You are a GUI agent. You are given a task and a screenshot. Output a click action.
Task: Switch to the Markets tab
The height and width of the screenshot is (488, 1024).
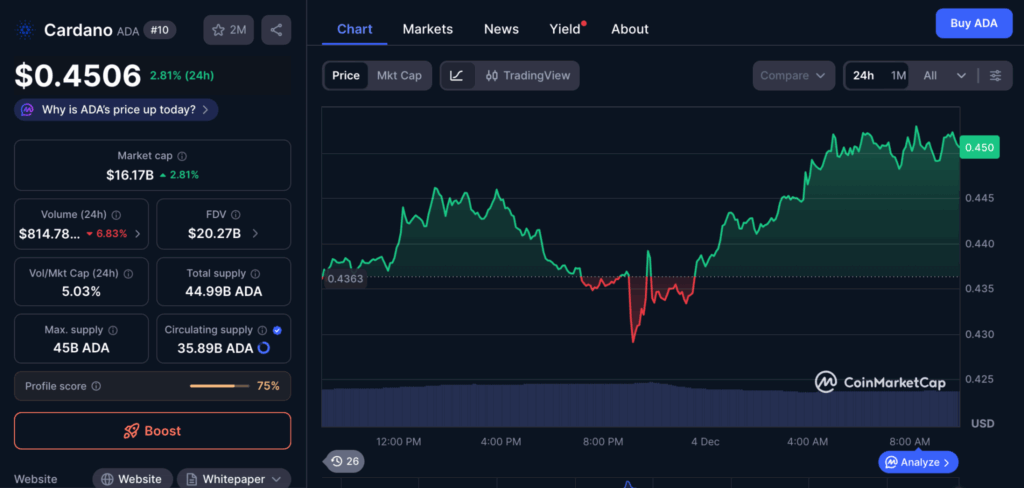click(427, 29)
